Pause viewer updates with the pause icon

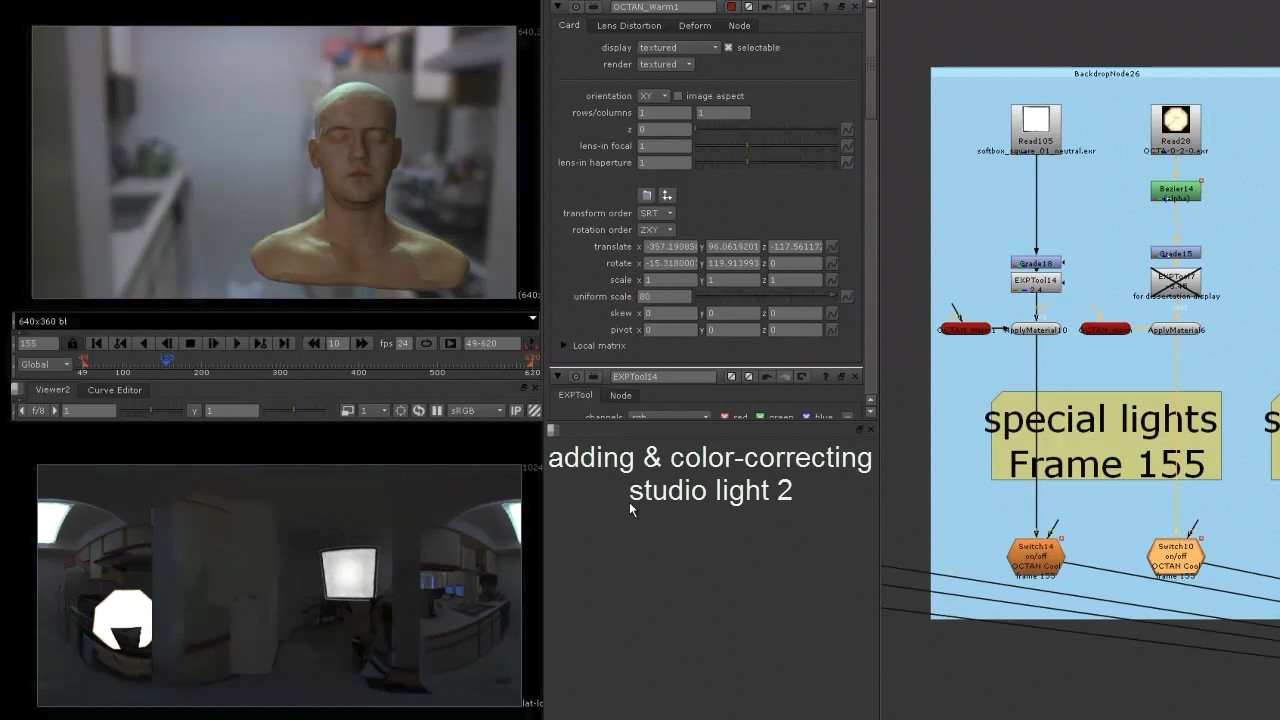click(437, 410)
